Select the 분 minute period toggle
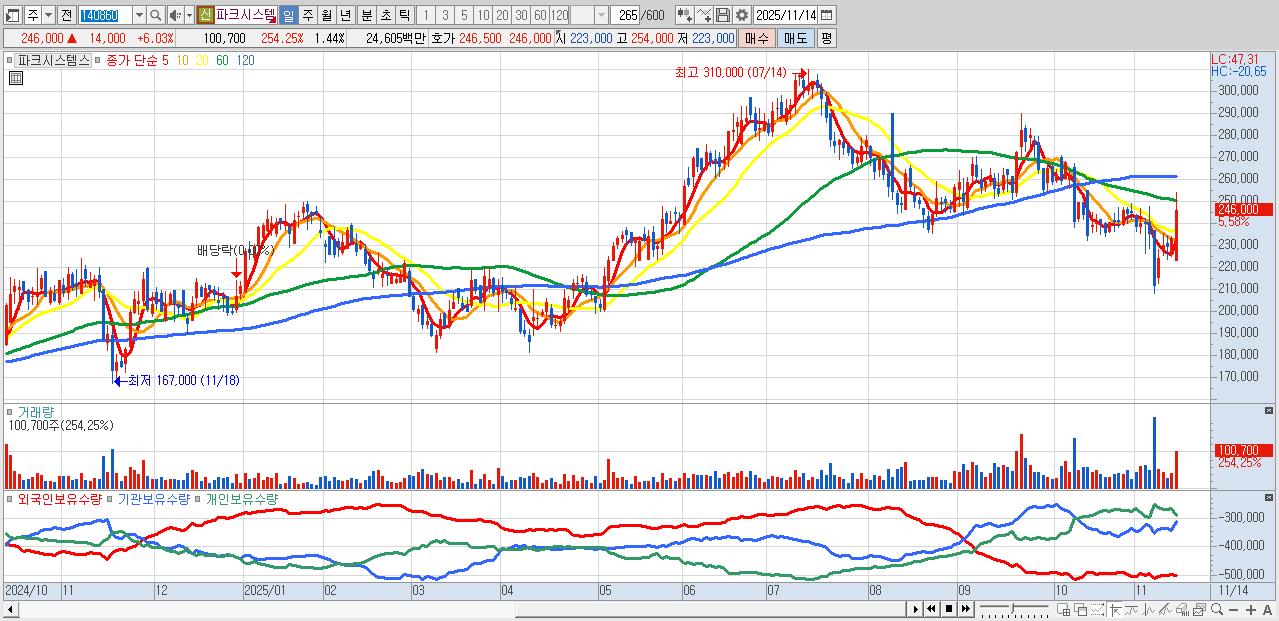1279x621 pixels. click(367, 15)
